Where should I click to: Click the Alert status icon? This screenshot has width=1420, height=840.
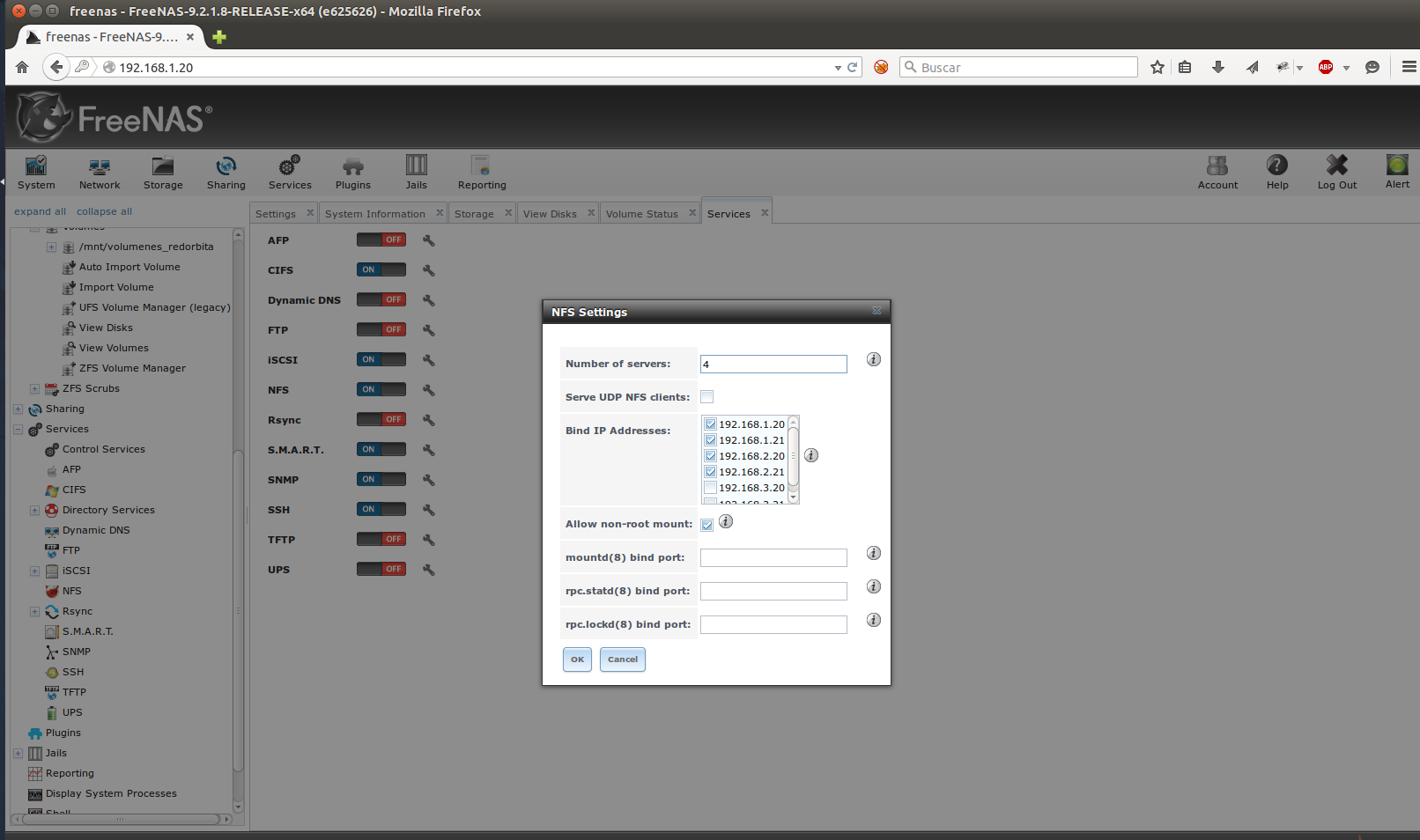1396,172
